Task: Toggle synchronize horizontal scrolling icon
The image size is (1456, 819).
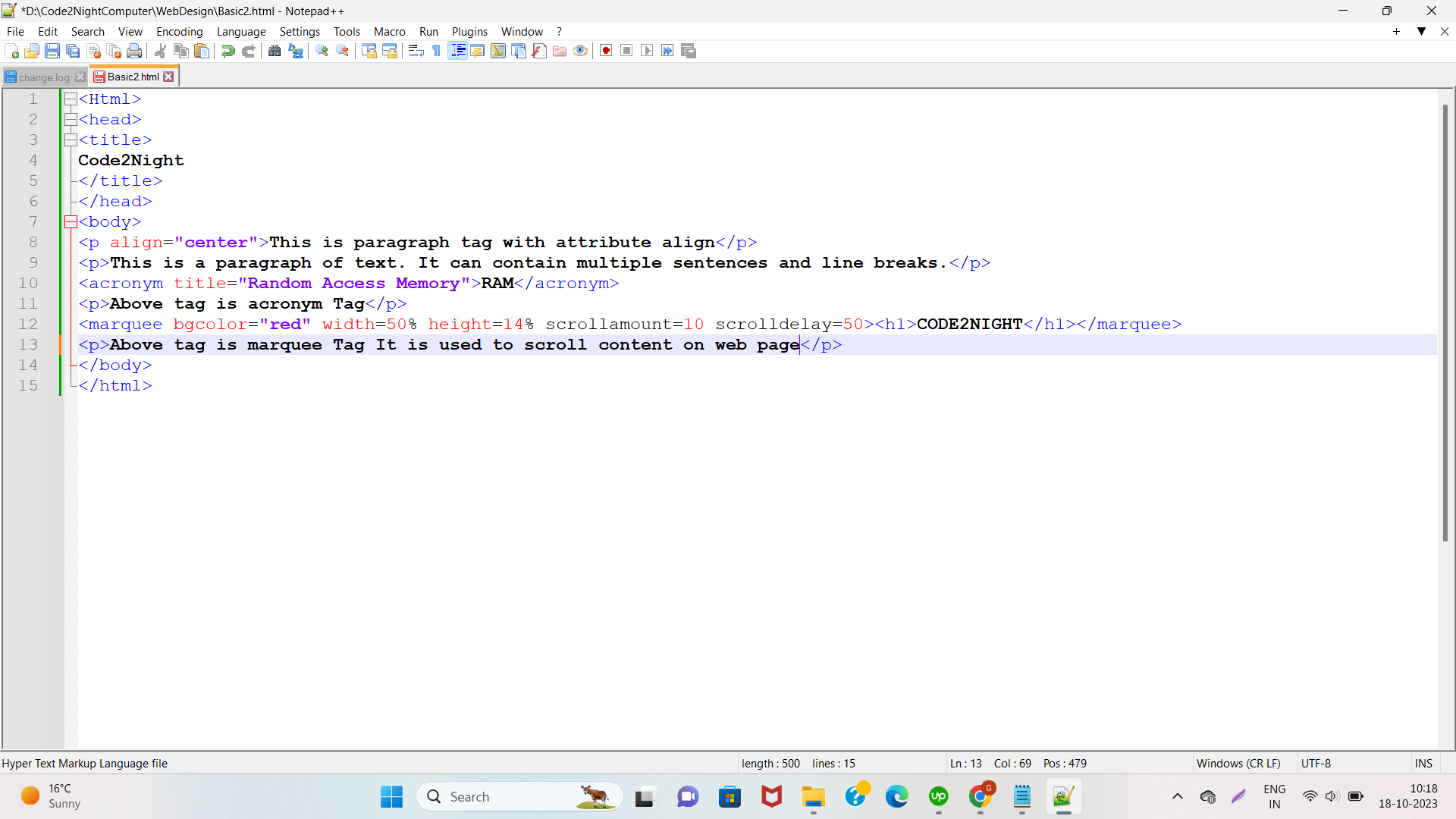Action: pyautogui.click(x=390, y=51)
